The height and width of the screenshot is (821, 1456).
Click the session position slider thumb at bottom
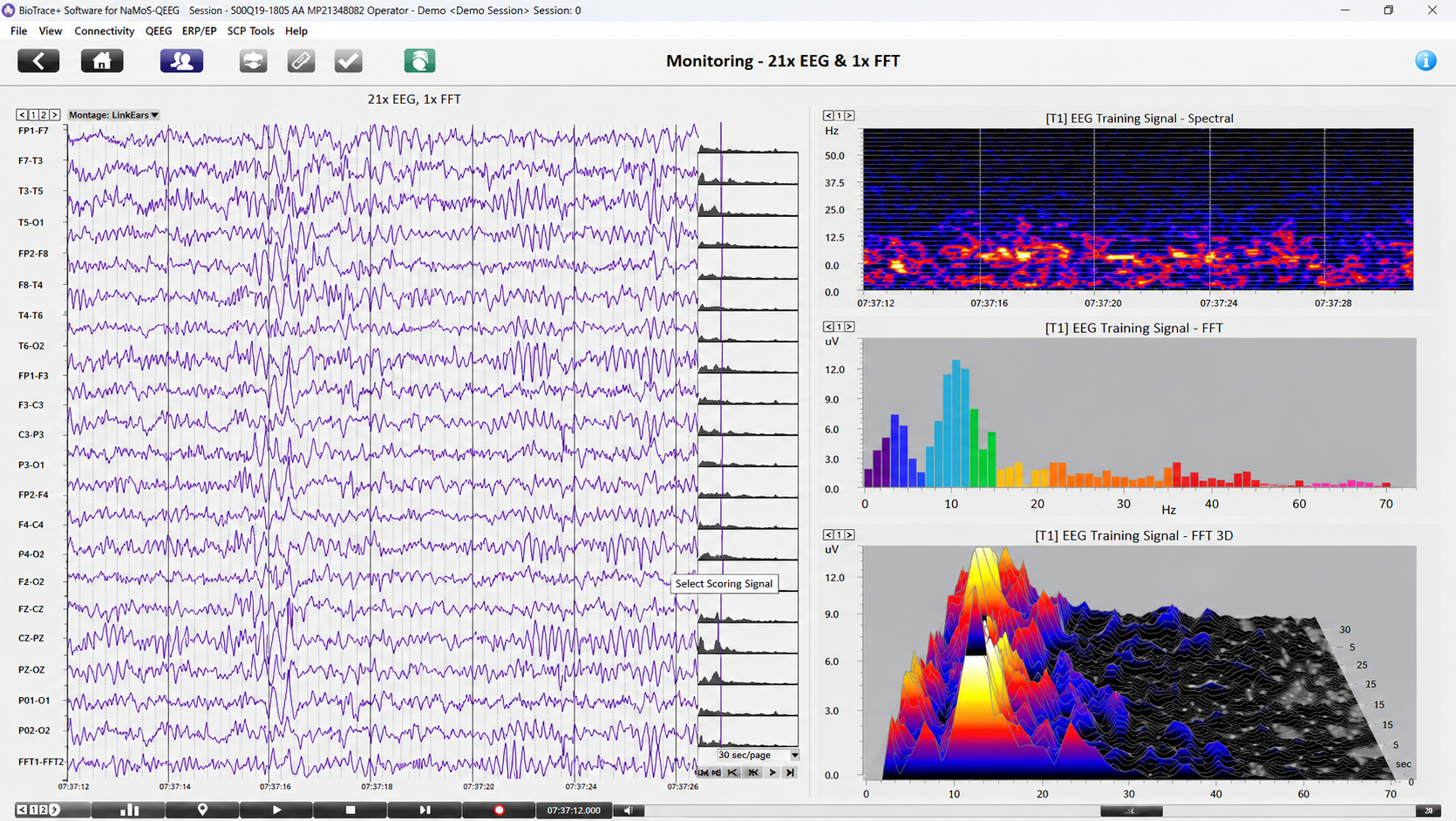pos(1131,811)
